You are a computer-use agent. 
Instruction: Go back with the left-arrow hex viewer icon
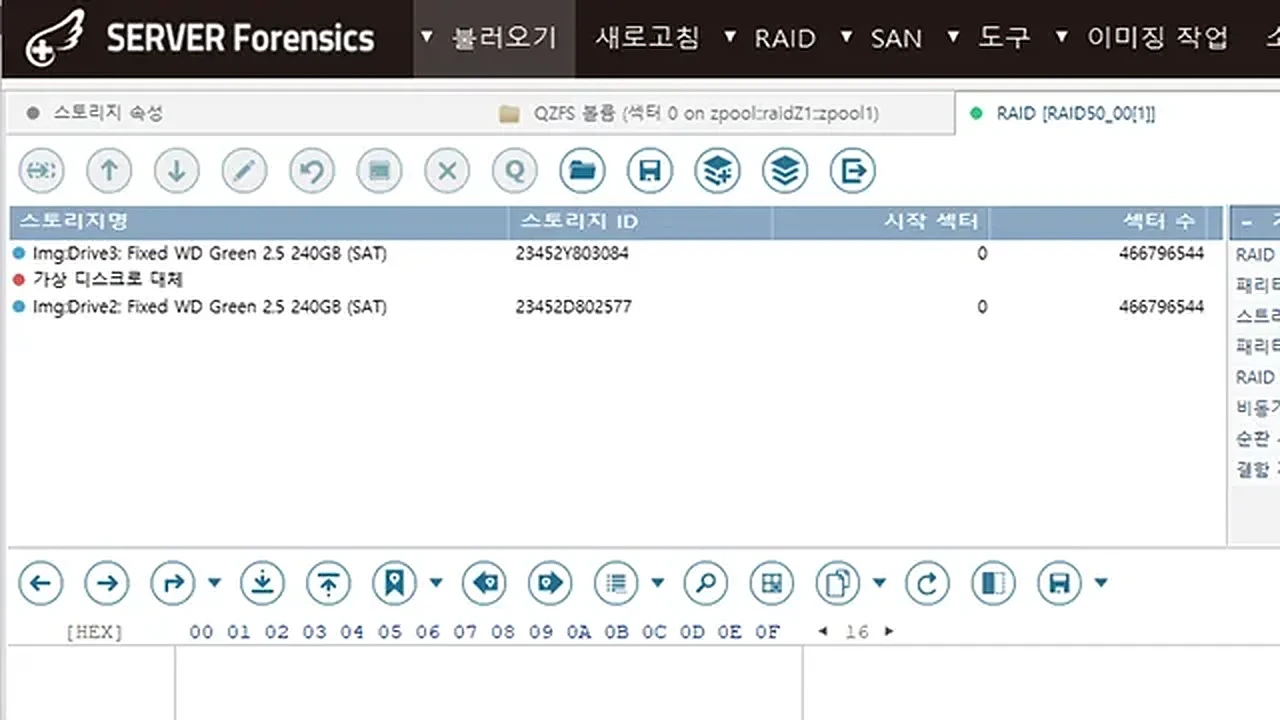coord(41,583)
